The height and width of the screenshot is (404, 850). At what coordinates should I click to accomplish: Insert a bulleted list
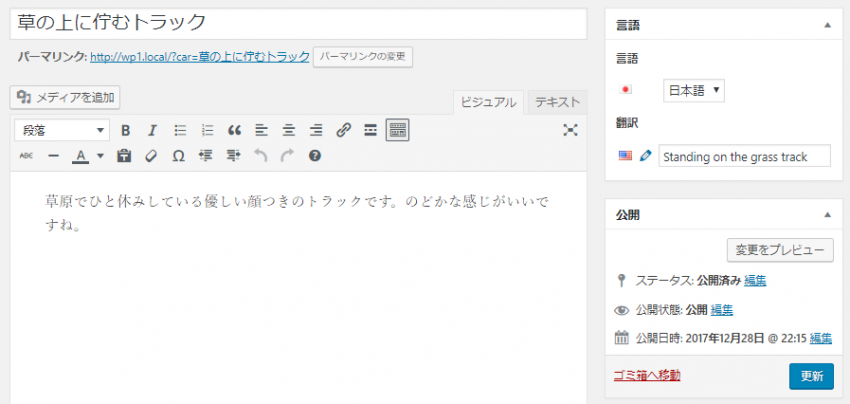pyautogui.click(x=180, y=130)
